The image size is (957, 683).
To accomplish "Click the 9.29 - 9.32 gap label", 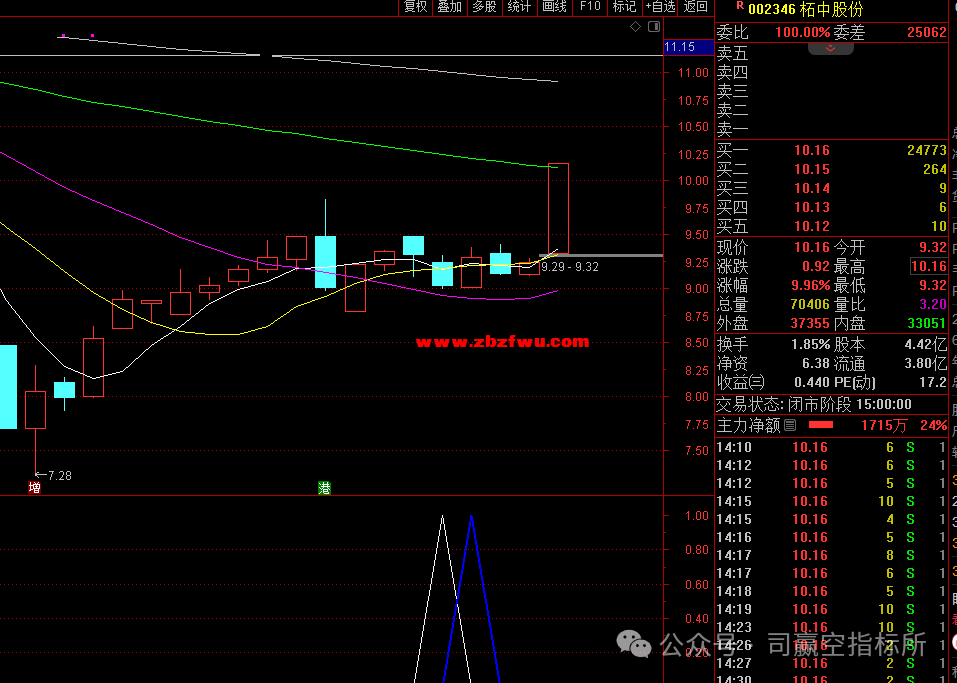I will click(x=569, y=267).
